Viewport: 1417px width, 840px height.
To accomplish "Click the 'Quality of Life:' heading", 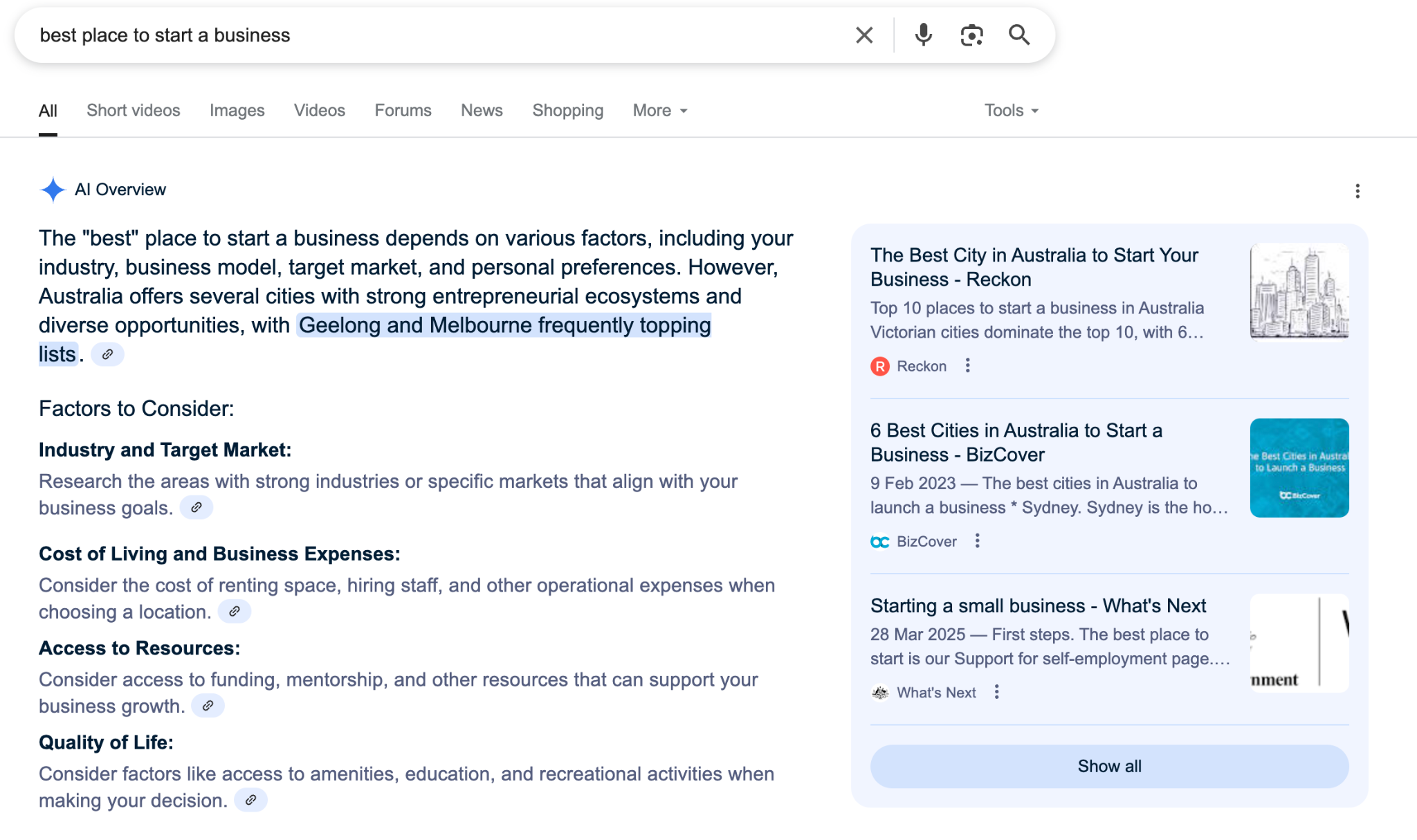I will pos(106,742).
